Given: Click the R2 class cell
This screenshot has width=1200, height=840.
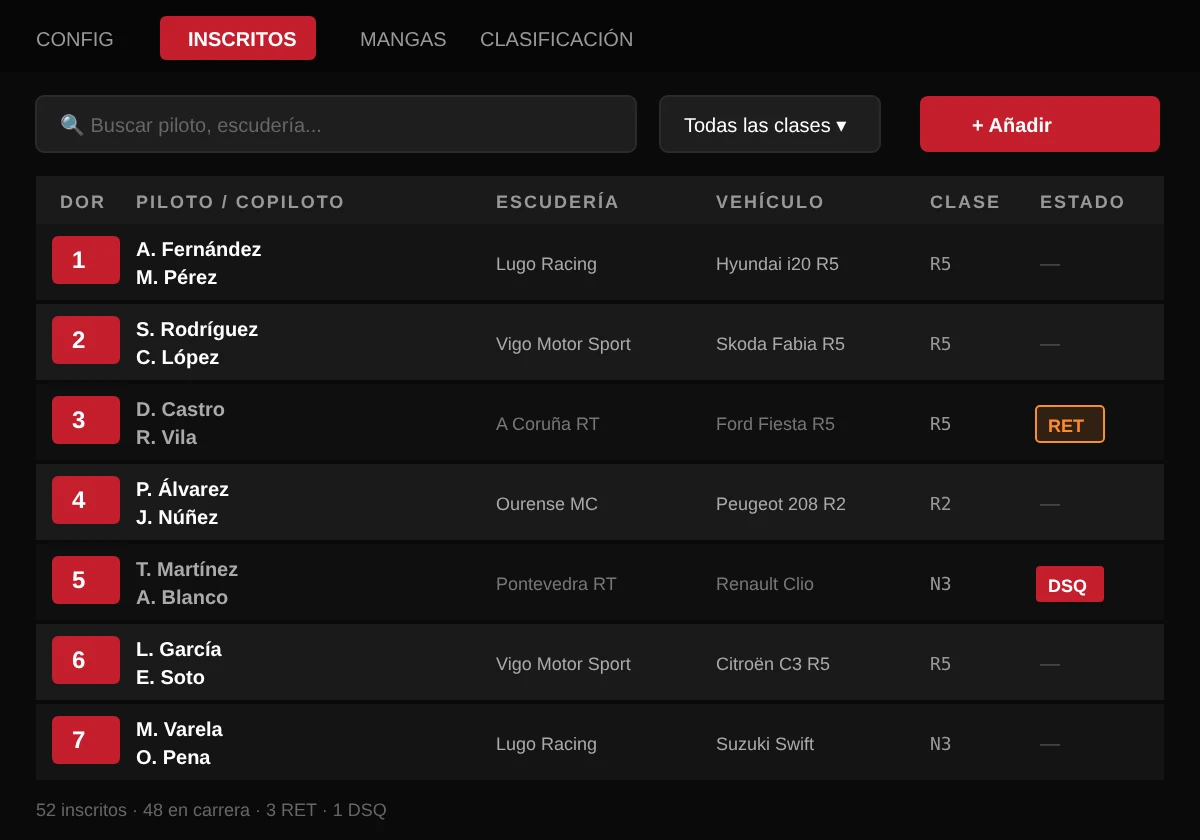Looking at the screenshot, I should (x=940, y=504).
